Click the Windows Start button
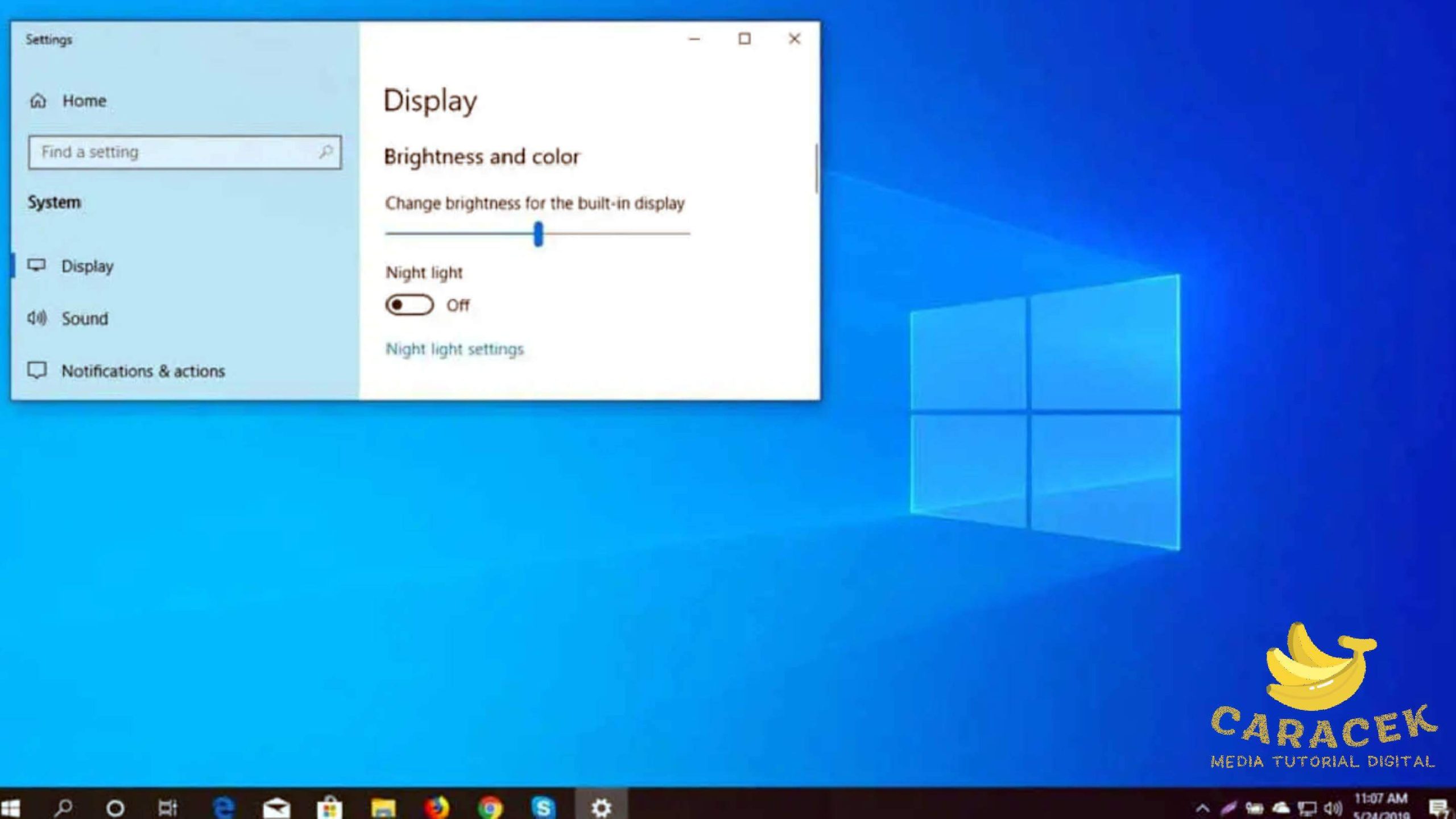1456x819 pixels. pyautogui.click(x=10, y=808)
